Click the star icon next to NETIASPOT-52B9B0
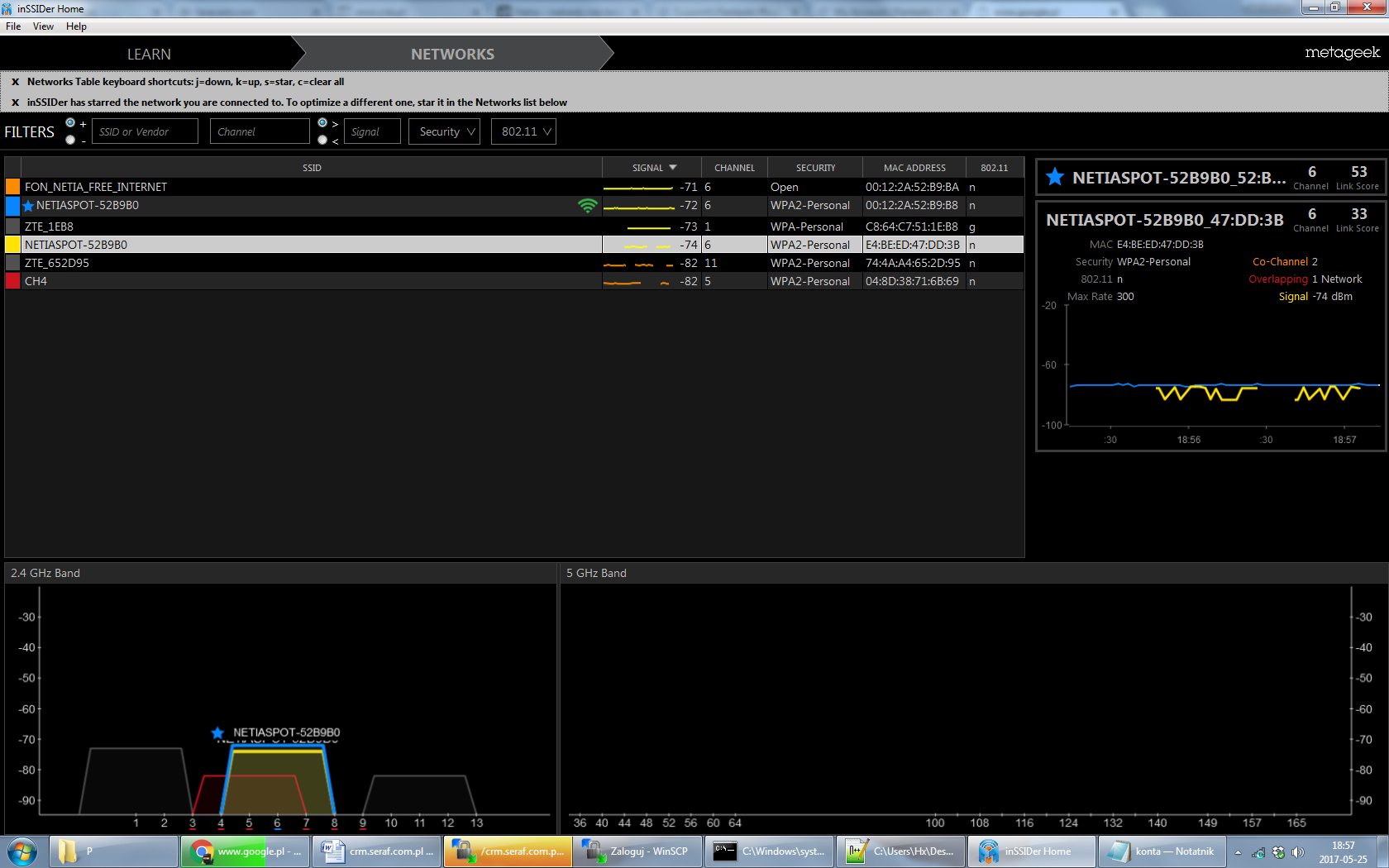This screenshot has width=1389, height=868. (29, 206)
